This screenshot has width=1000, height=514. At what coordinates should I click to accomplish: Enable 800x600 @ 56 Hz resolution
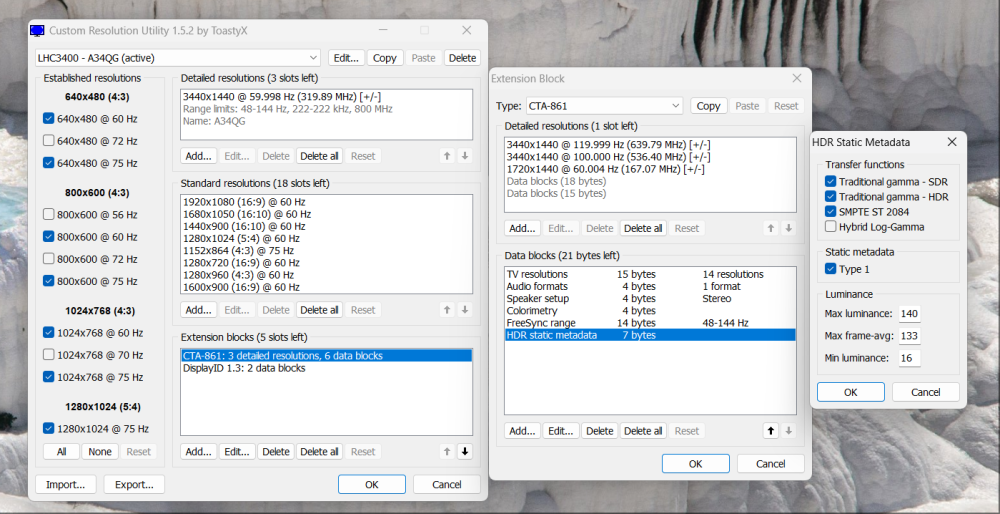pyautogui.click(x=48, y=214)
